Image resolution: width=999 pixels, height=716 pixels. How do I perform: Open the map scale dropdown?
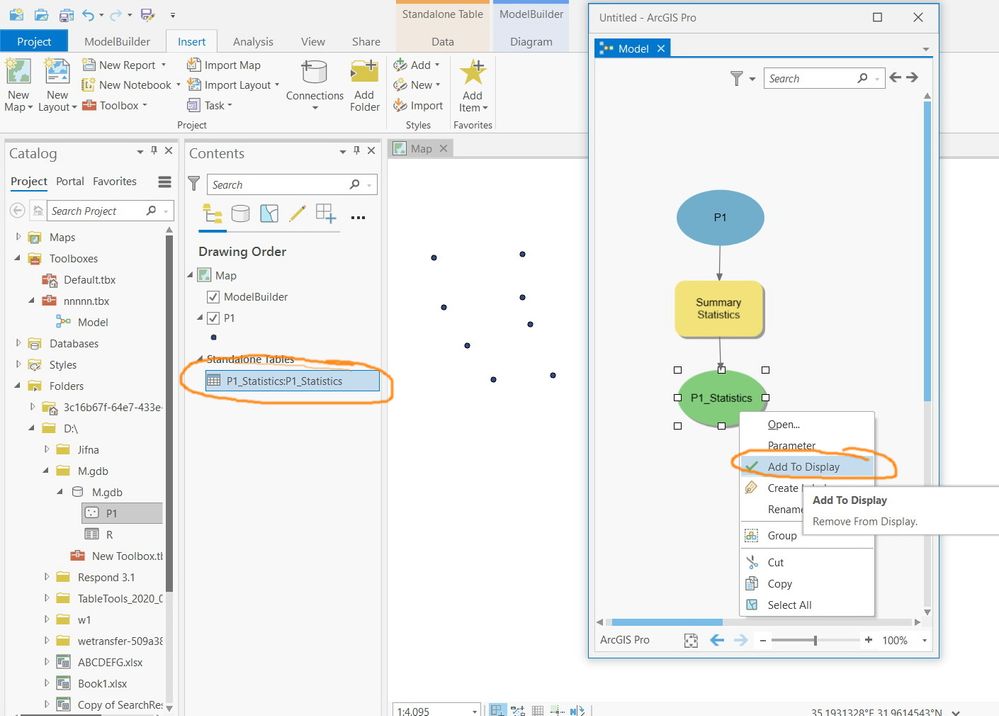tap(474, 710)
